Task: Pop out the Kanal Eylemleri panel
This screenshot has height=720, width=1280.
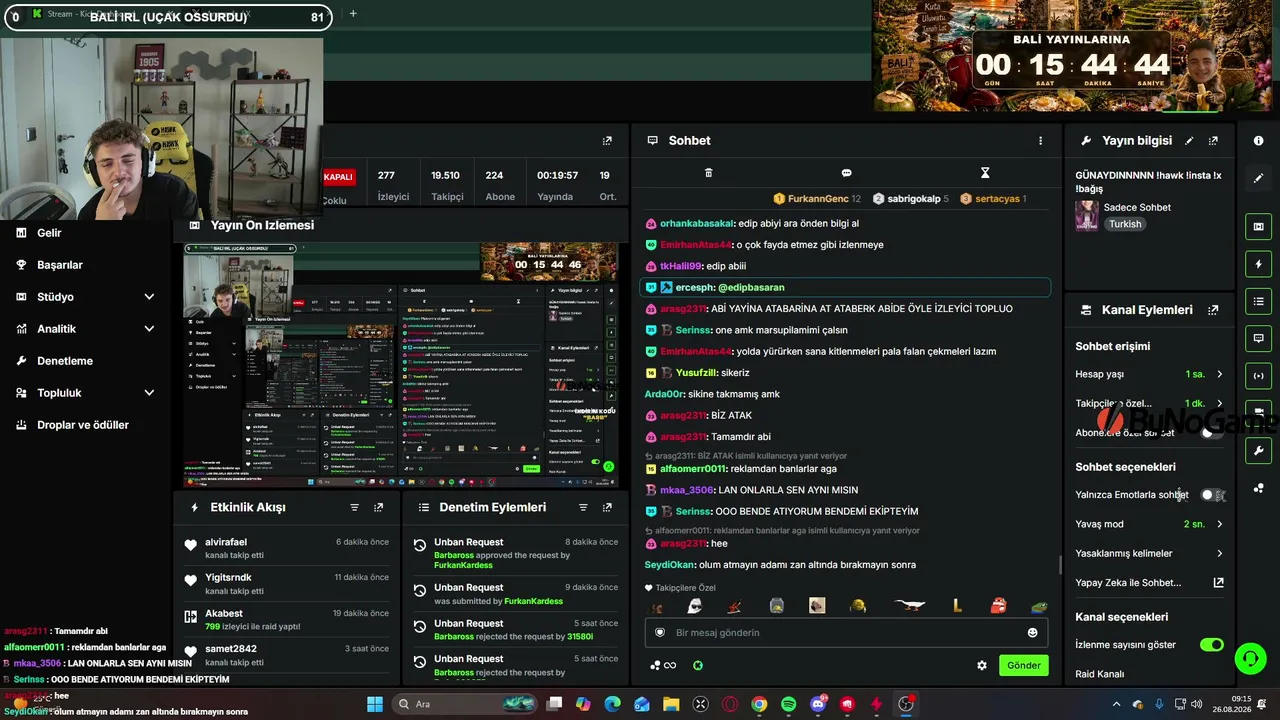Action: pyautogui.click(x=1213, y=310)
